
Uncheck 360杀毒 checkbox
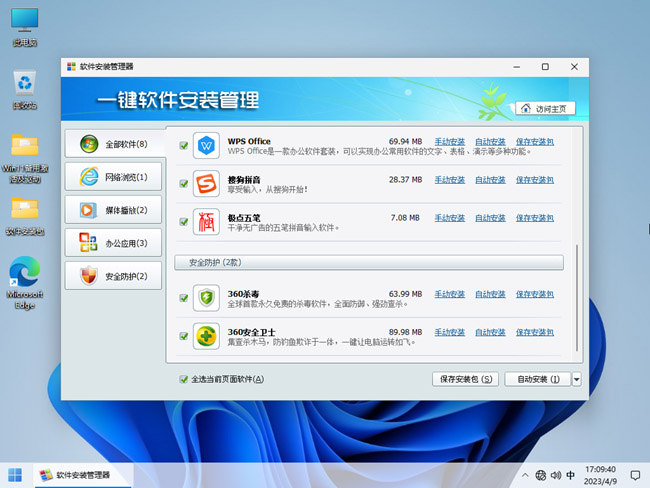click(184, 298)
